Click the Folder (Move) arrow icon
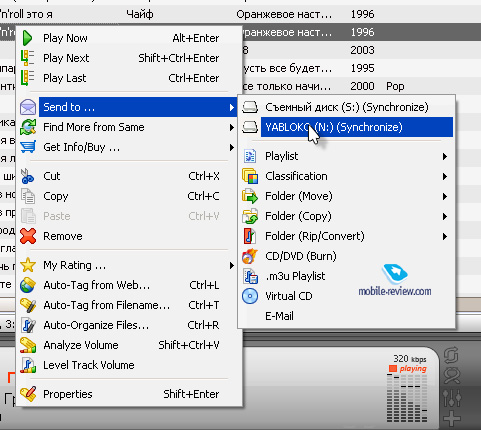This screenshot has height=430, width=481. [x=250, y=196]
